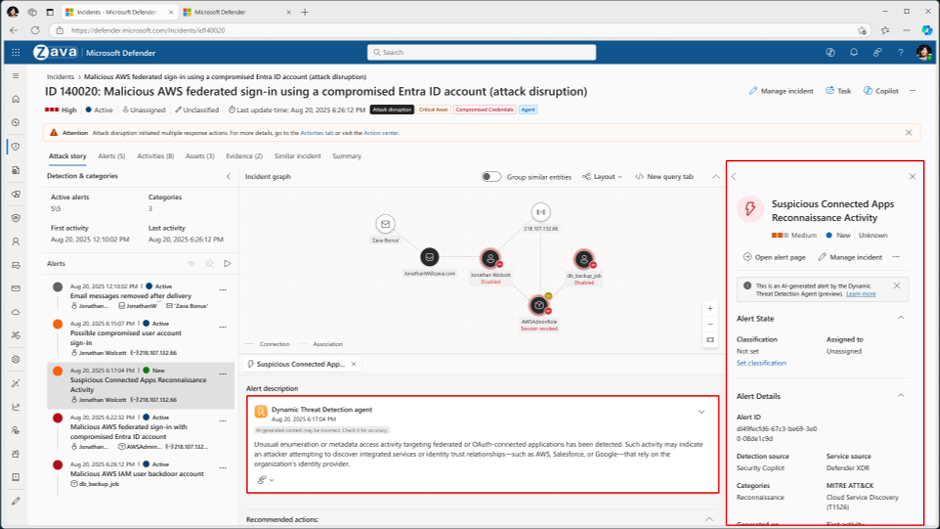Click the browser address bar
Image resolution: width=940 pixels, height=529 pixels.
[x=459, y=30]
